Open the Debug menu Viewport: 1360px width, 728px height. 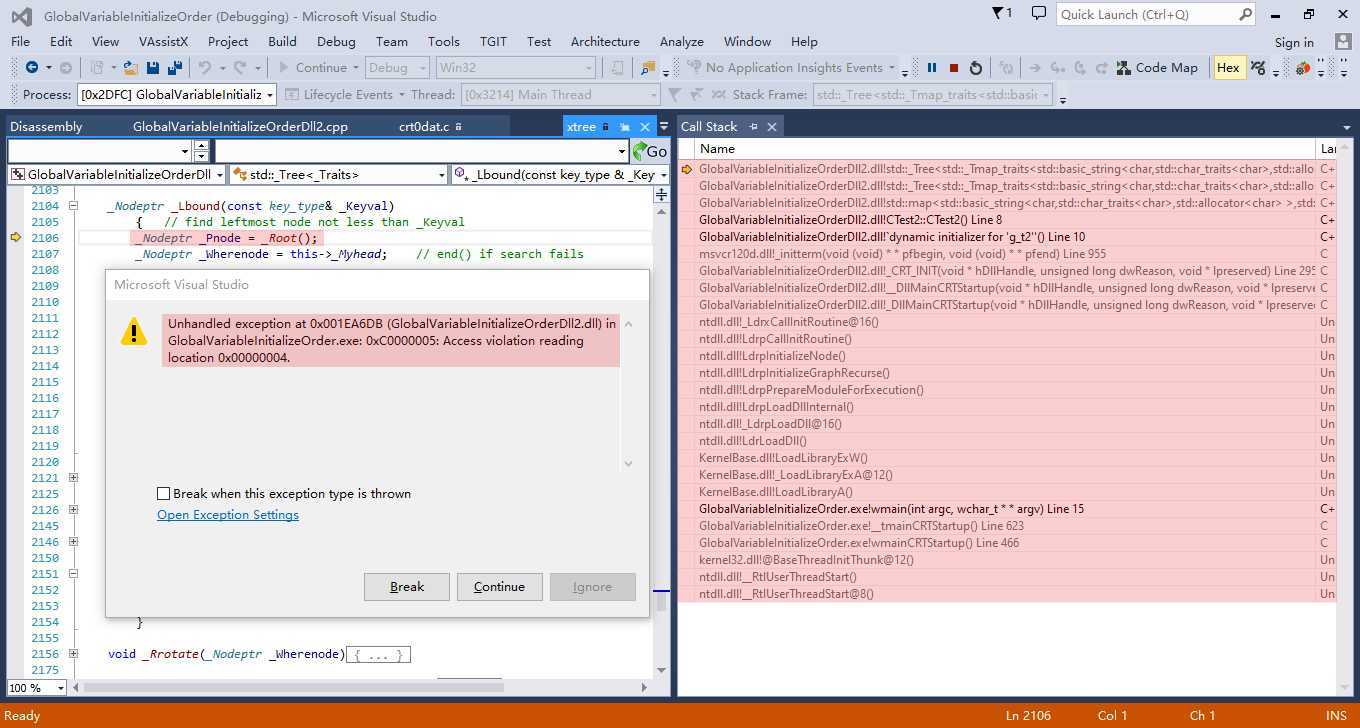tap(335, 42)
